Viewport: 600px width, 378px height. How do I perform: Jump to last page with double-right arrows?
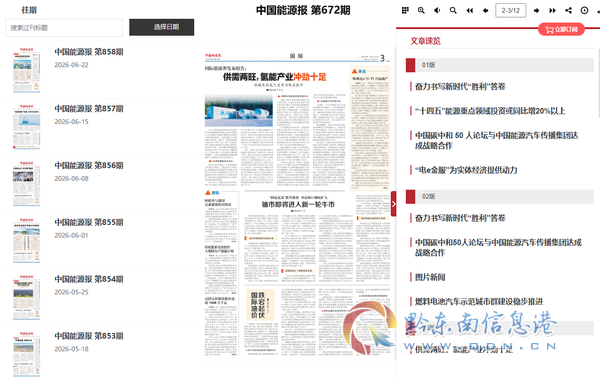click(x=552, y=10)
